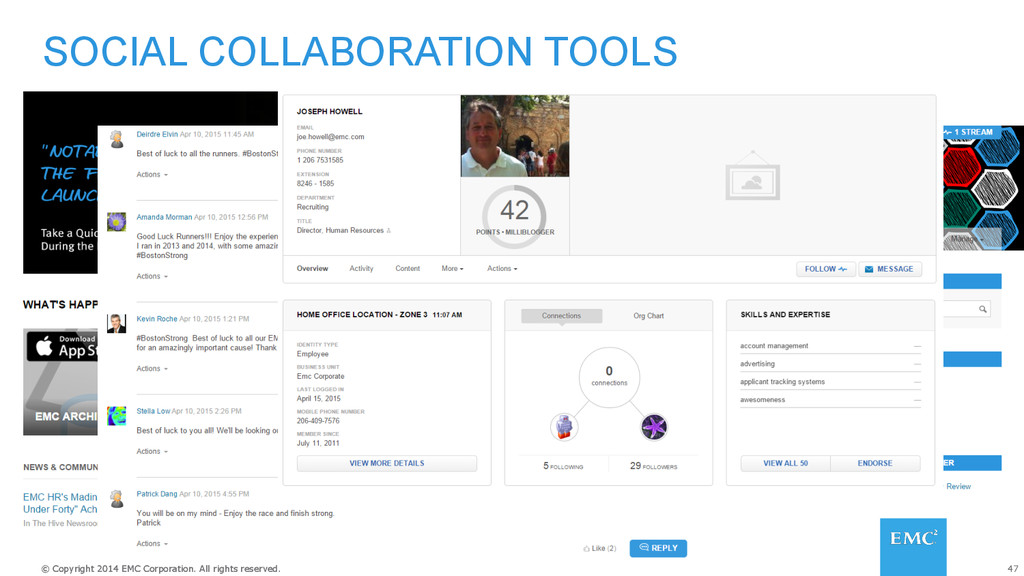1024x576 pixels.
Task: Click the blue Reply button
Action: pos(658,548)
